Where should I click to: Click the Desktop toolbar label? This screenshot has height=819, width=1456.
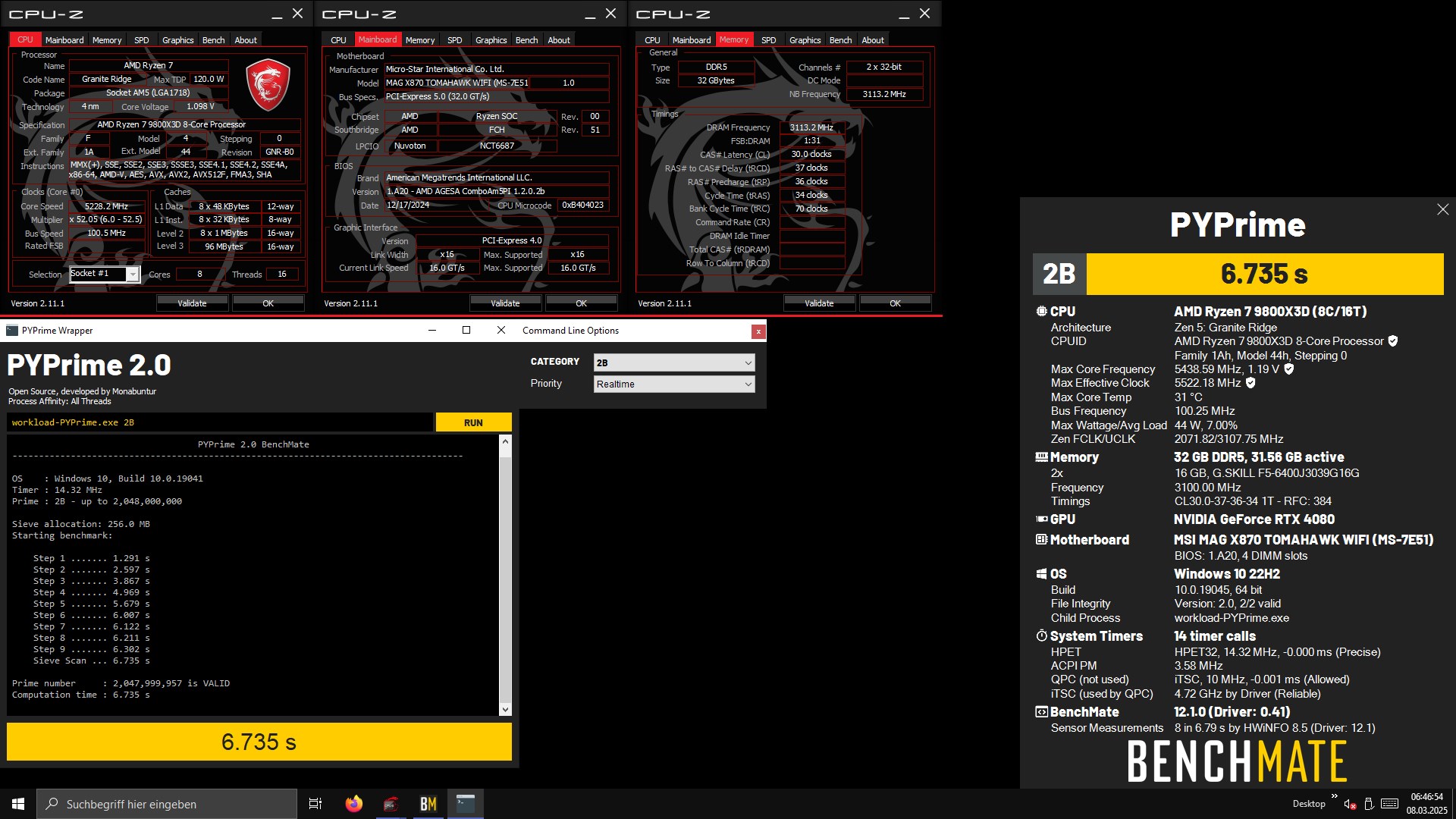tap(1309, 804)
